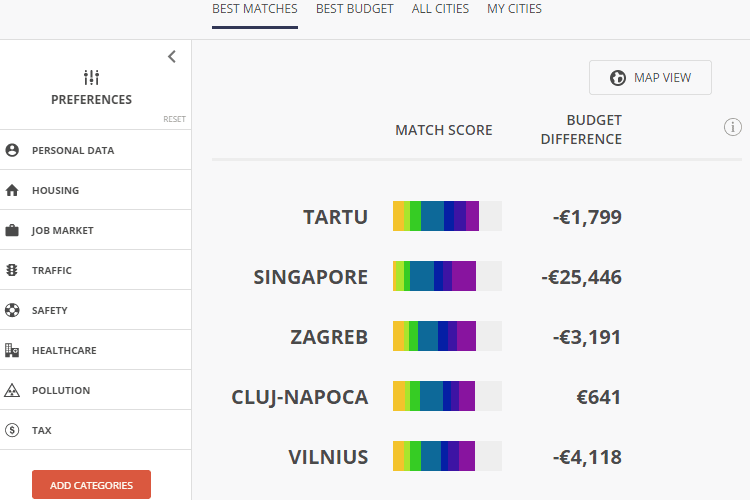Click the Personal Data person icon
Screen dimensions: 750x500
pos(12,150)
